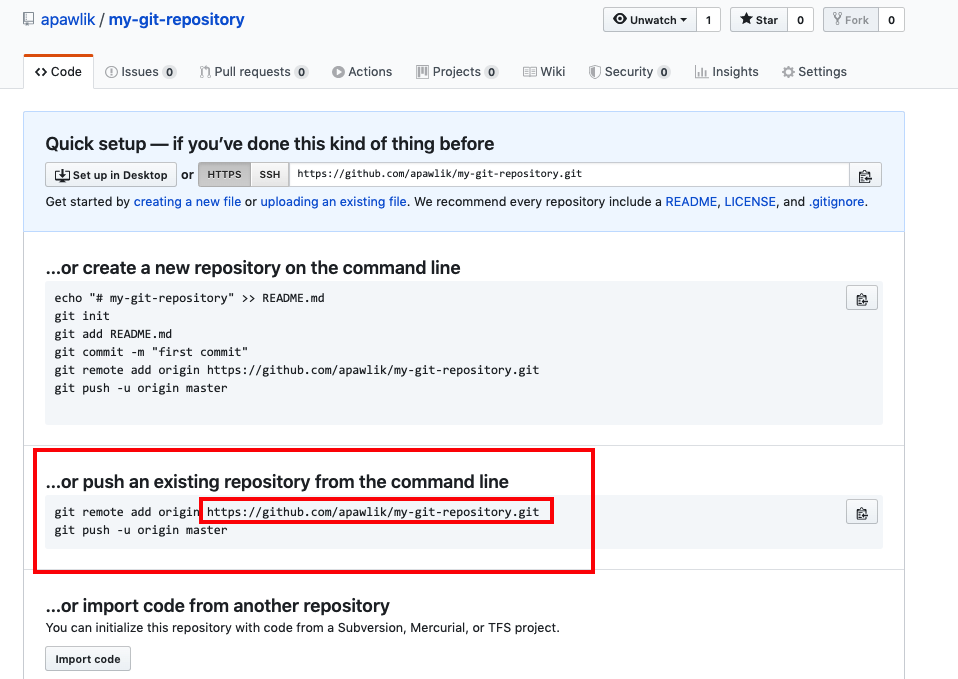Viewport: 958px width, 679px height.
Task: Open the apawlik user profile link
Action: click(x=68, y=20)
